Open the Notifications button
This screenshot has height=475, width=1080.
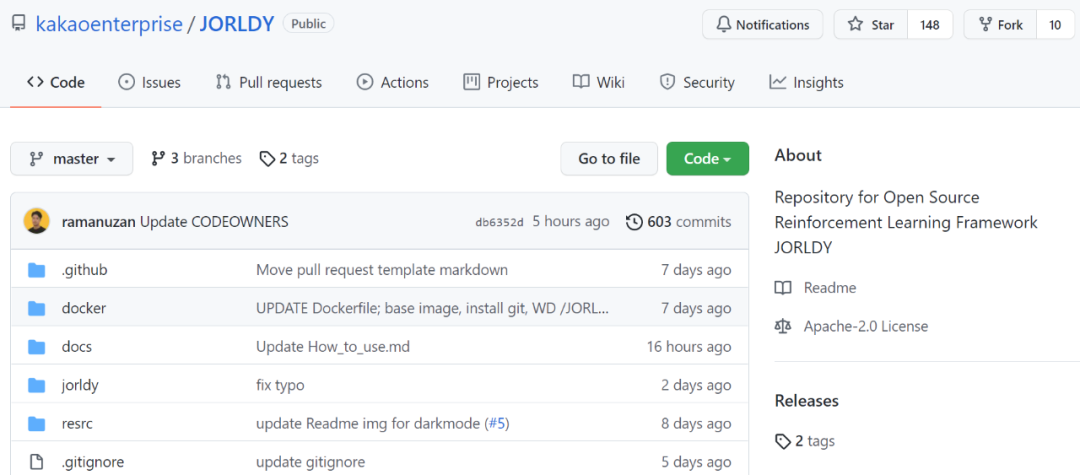point(762,25)
